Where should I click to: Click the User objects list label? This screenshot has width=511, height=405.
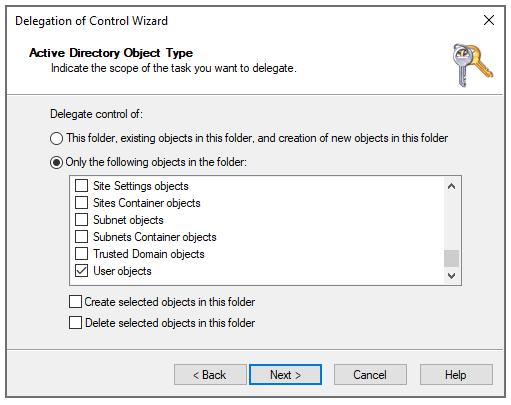click(122, 271)
